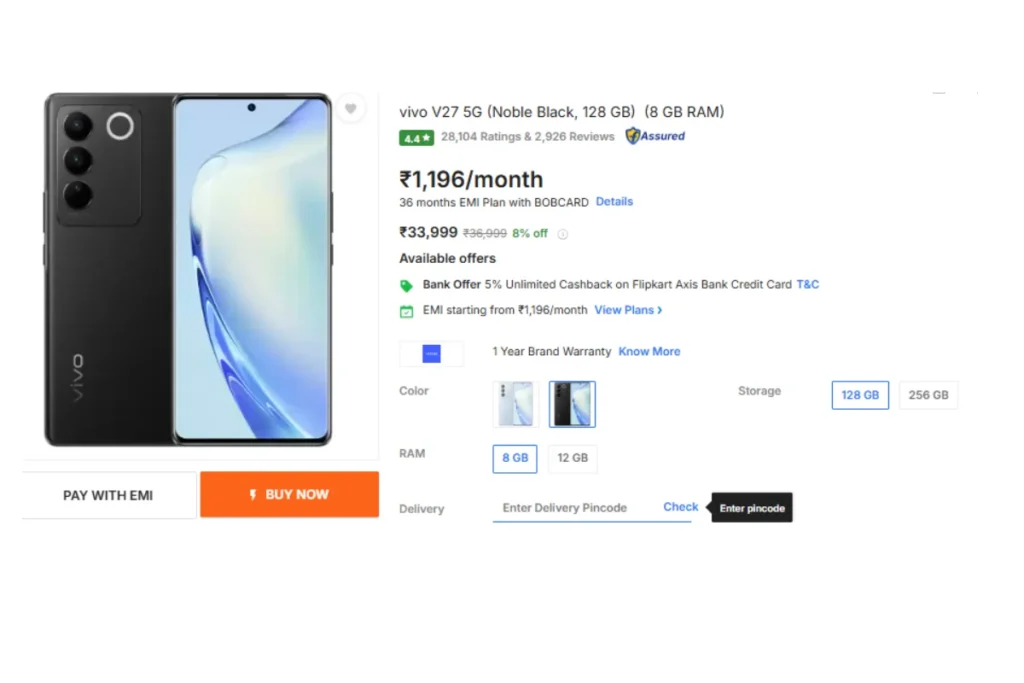Viewport: 1024px width, 683px height.
Task: Choose the 8 GB RAM option
Action: 515,458
